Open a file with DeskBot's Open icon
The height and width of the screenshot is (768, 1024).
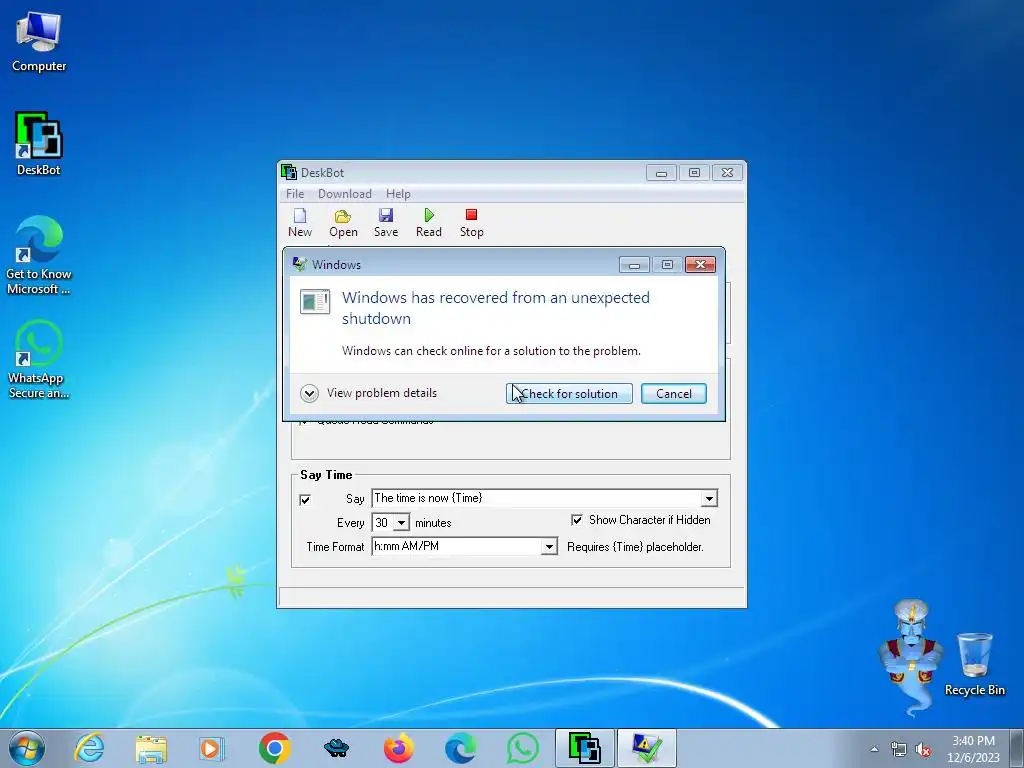coord(343,223)
